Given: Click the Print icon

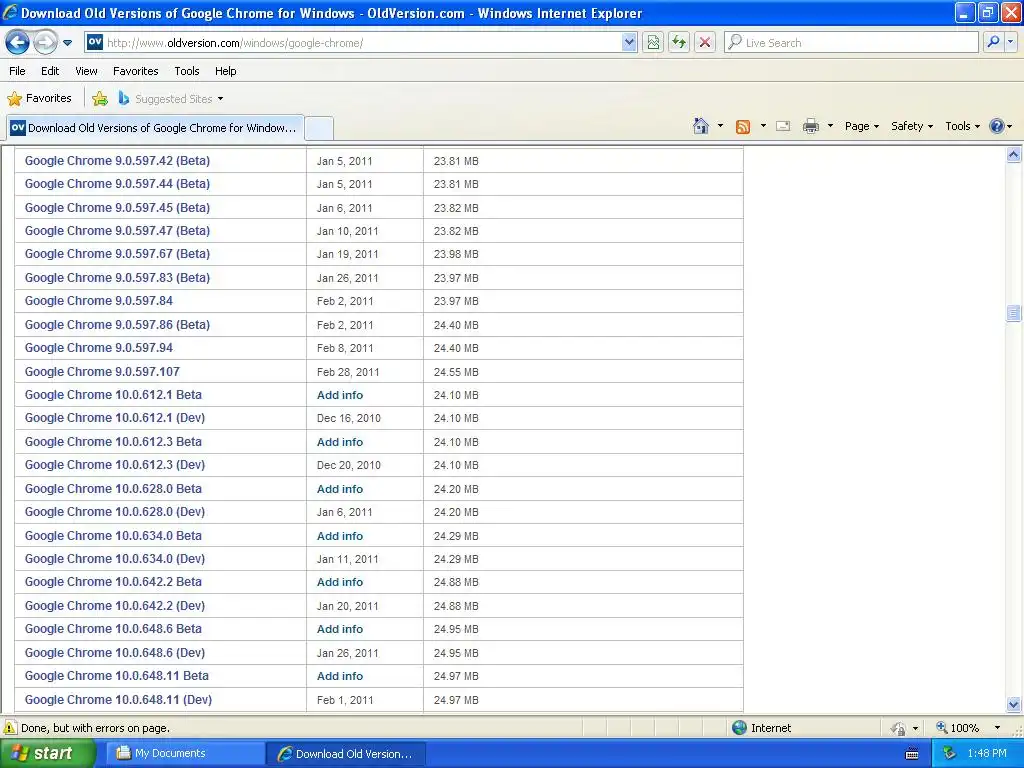Looking at the screenshot, I should [x=810, y=126].
